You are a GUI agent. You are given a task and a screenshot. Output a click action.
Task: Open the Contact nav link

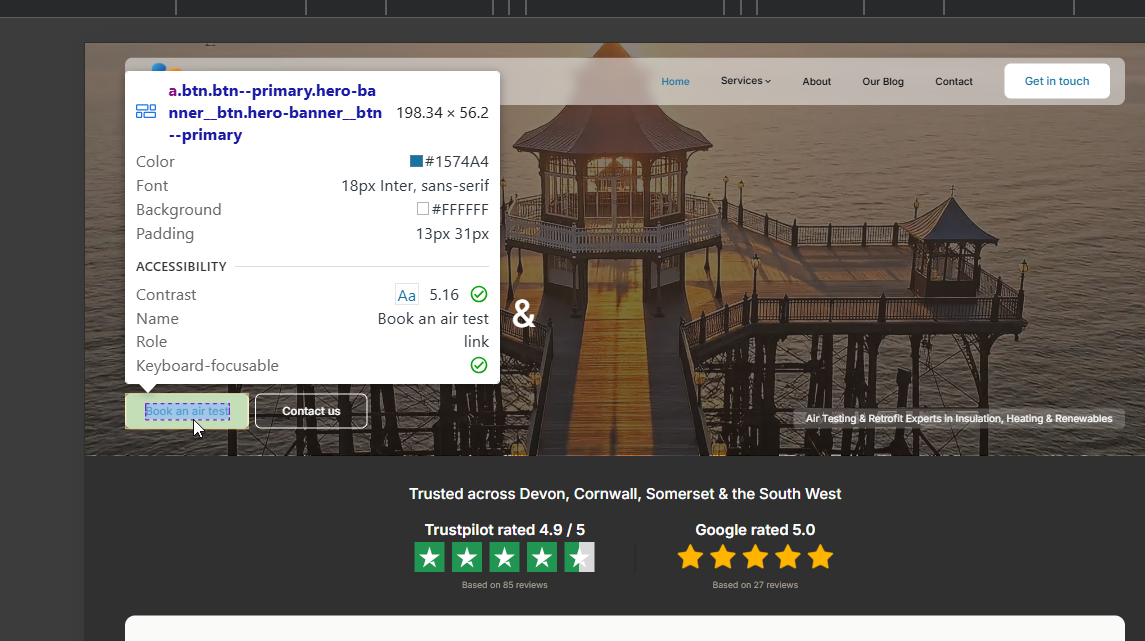[x=954, y=81]
